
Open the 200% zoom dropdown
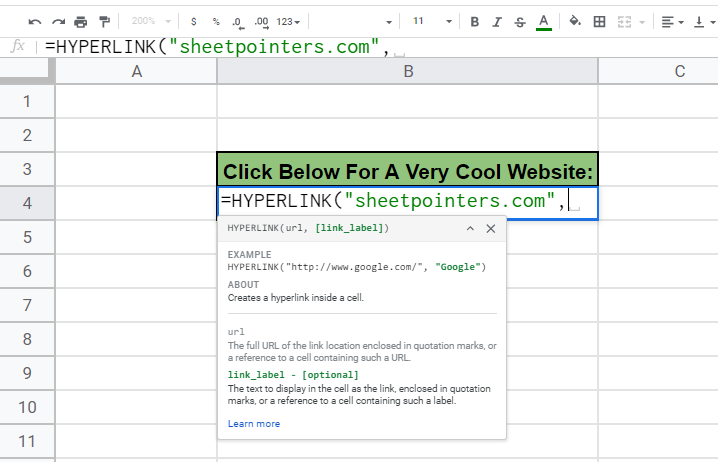(152, 21)
